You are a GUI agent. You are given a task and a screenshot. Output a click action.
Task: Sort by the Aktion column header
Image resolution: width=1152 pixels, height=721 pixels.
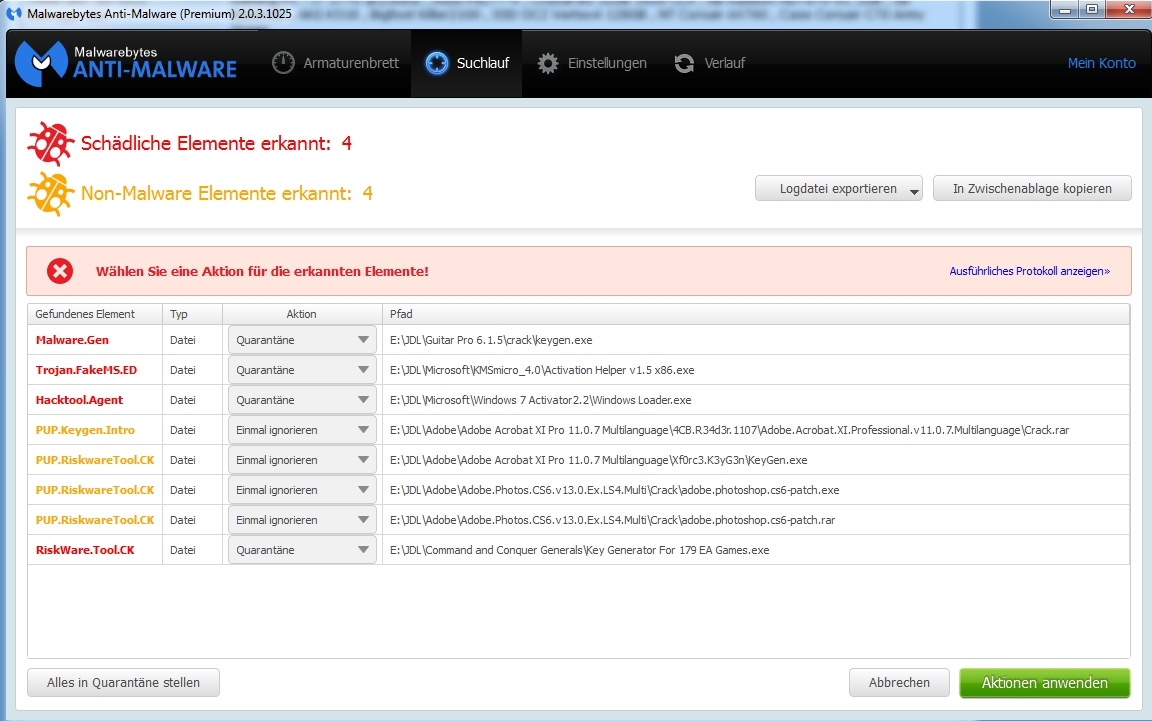point(302,314)
